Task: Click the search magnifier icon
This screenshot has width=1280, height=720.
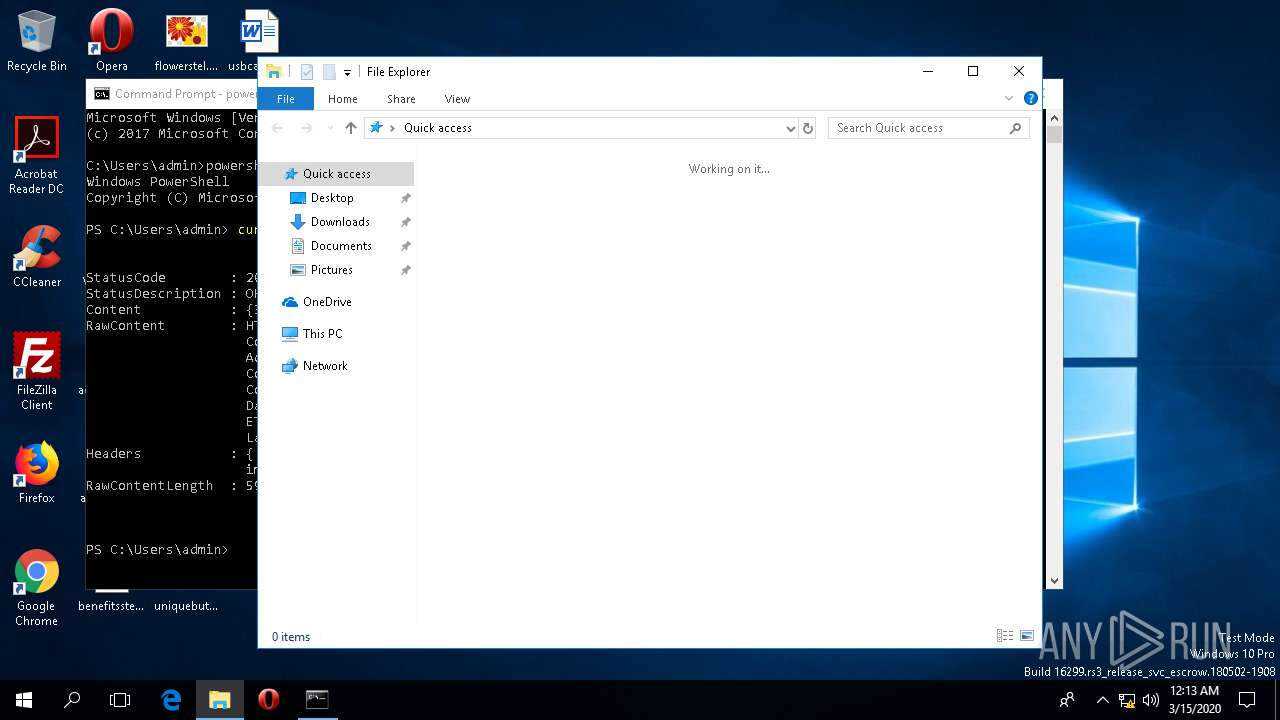Action: 1015,128
